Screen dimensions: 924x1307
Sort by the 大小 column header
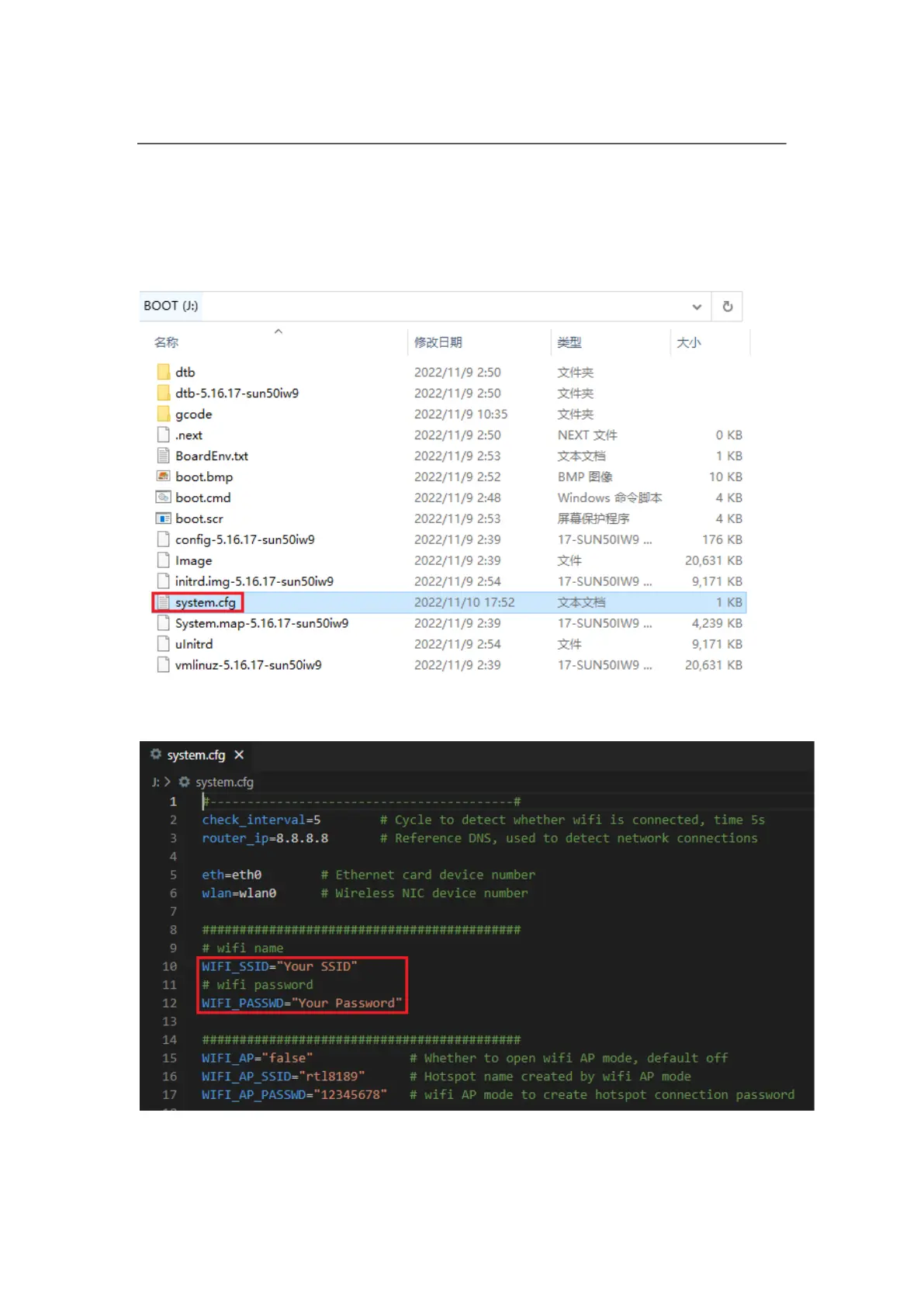click(x=688, y=342)
